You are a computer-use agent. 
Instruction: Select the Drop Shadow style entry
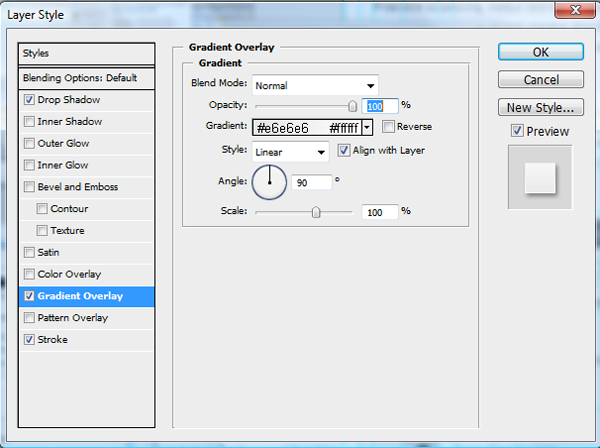(68, 100)
